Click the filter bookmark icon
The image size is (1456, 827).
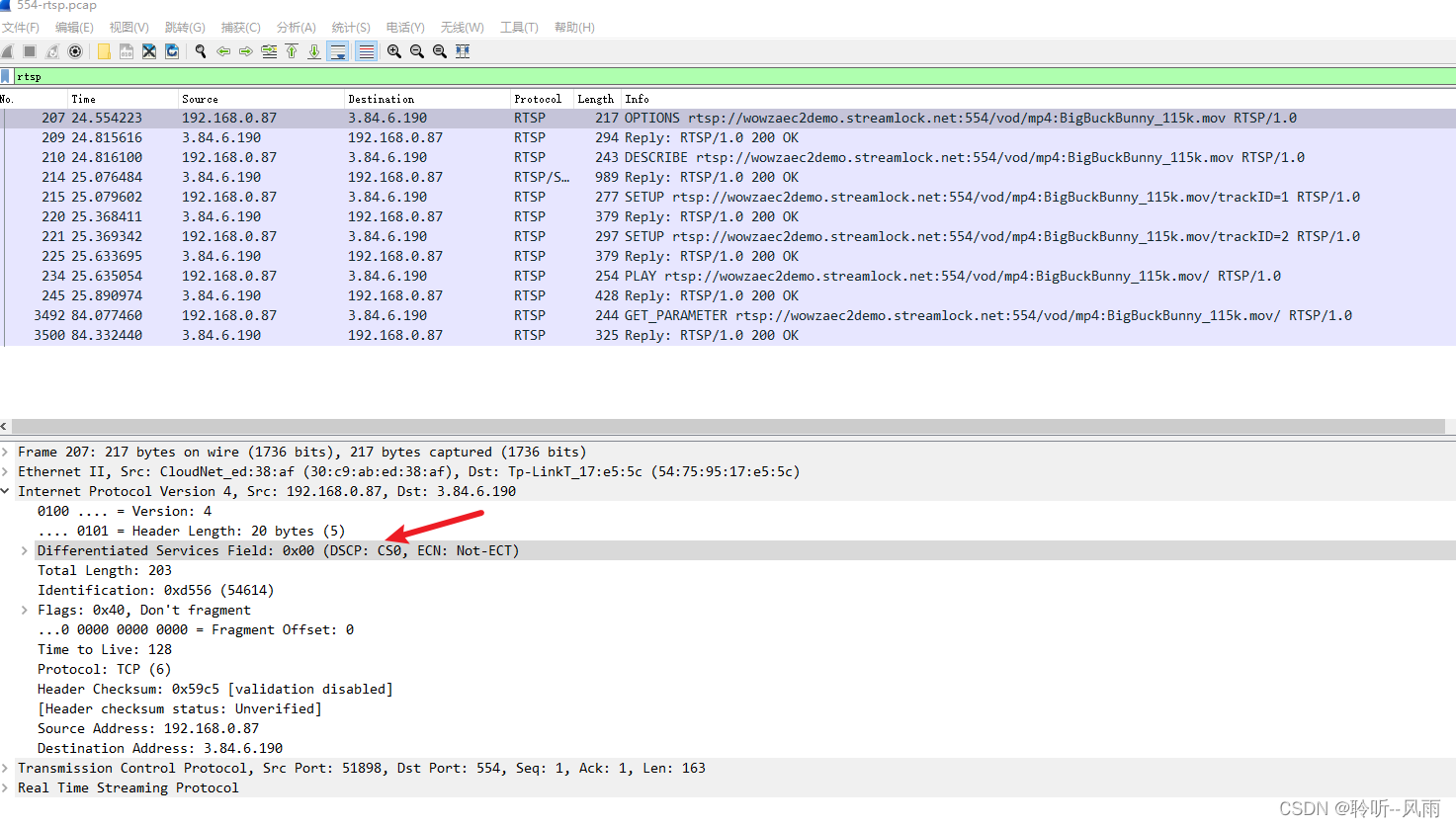pyautogui.click(x=6, y=76)
